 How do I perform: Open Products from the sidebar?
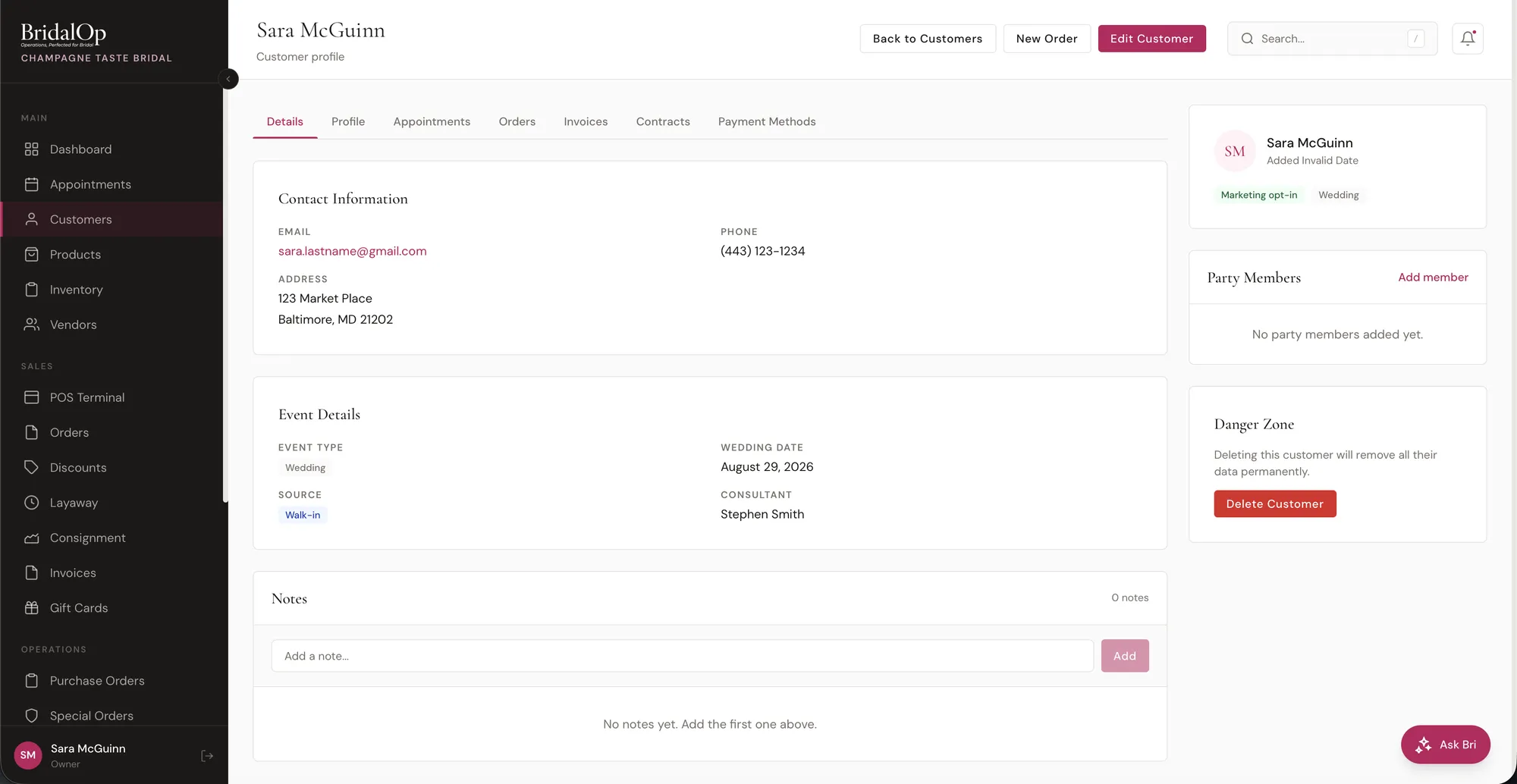pyautogui.click(x=74, y=254)
